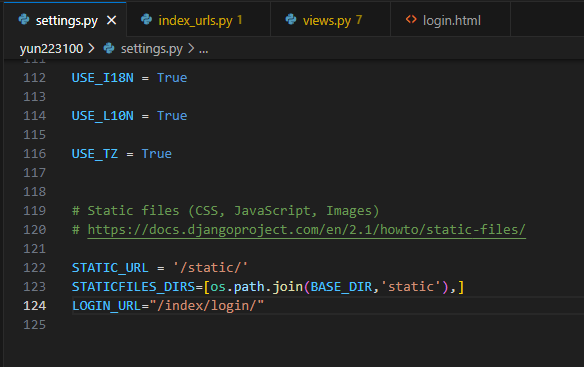Click the STATIC_URL variable name
This screenshot has height=367, width=584.
coord(110,268)
